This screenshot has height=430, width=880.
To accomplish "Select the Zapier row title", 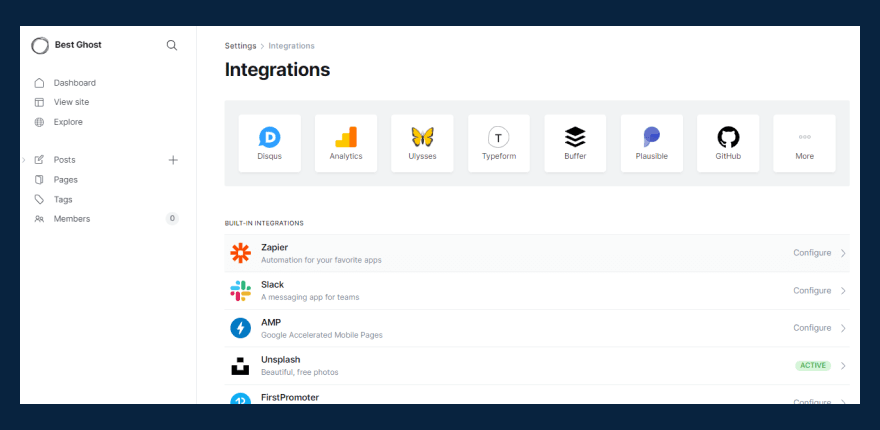I will point(274,248).
